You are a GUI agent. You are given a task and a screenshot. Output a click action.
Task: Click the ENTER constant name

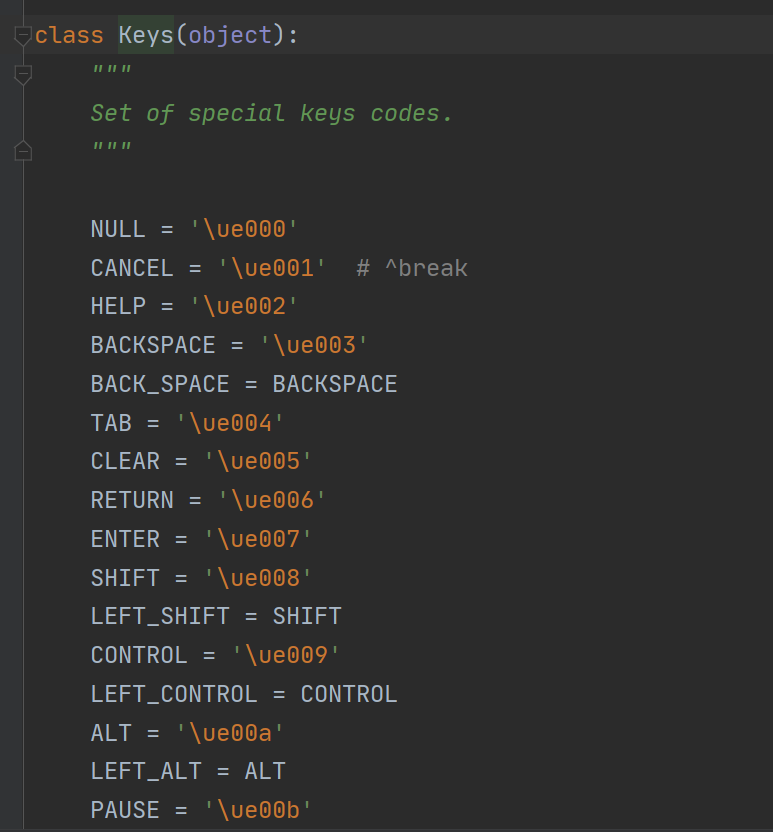[125, 539]
